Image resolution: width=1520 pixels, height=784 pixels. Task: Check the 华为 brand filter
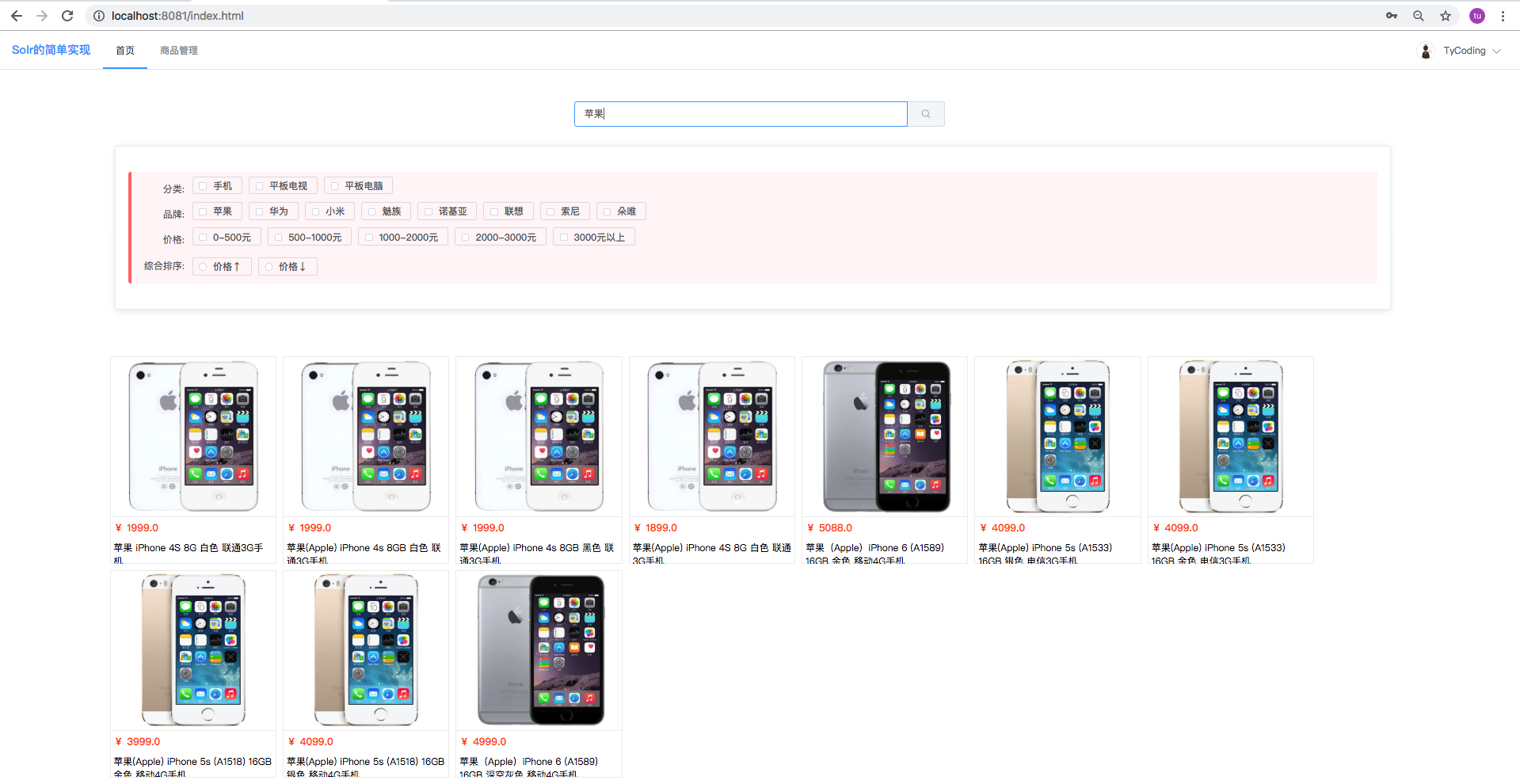[x=273, y=211]
